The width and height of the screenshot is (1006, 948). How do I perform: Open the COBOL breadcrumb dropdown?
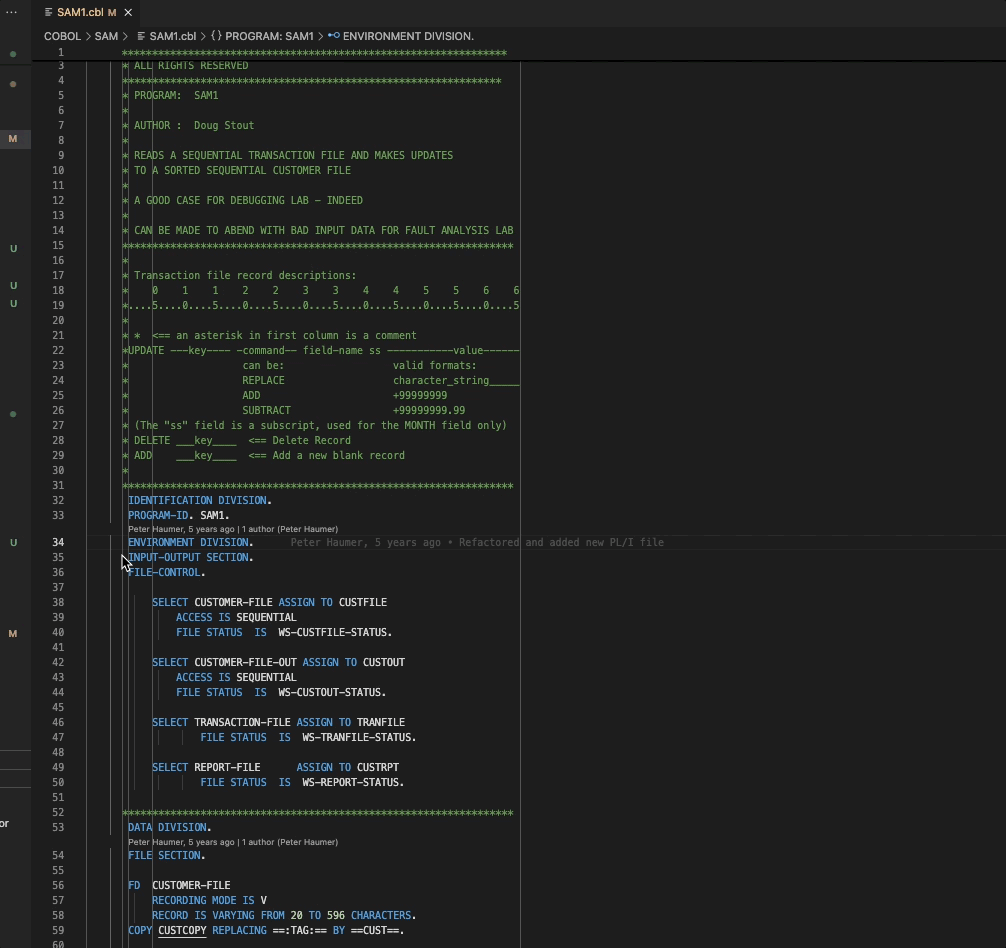62,36
